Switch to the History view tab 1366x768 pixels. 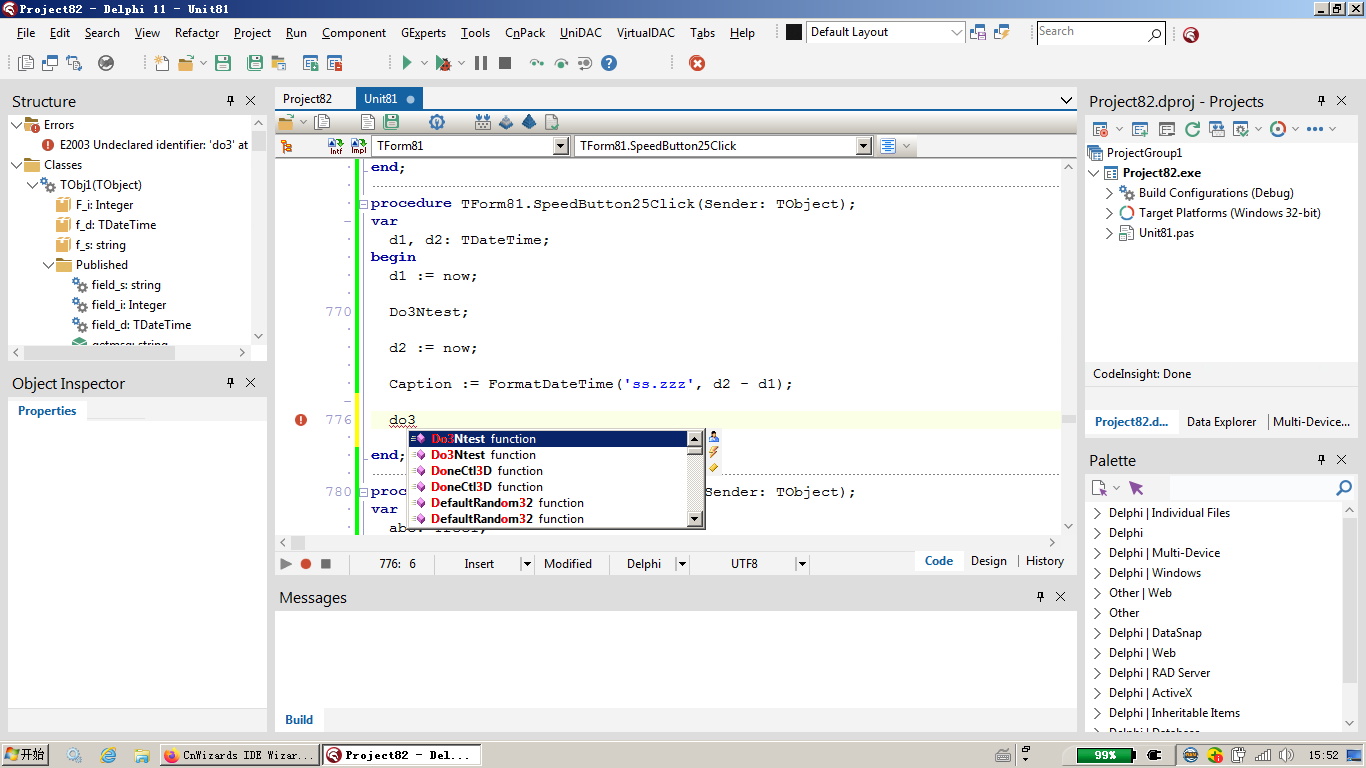point(1045,561)
